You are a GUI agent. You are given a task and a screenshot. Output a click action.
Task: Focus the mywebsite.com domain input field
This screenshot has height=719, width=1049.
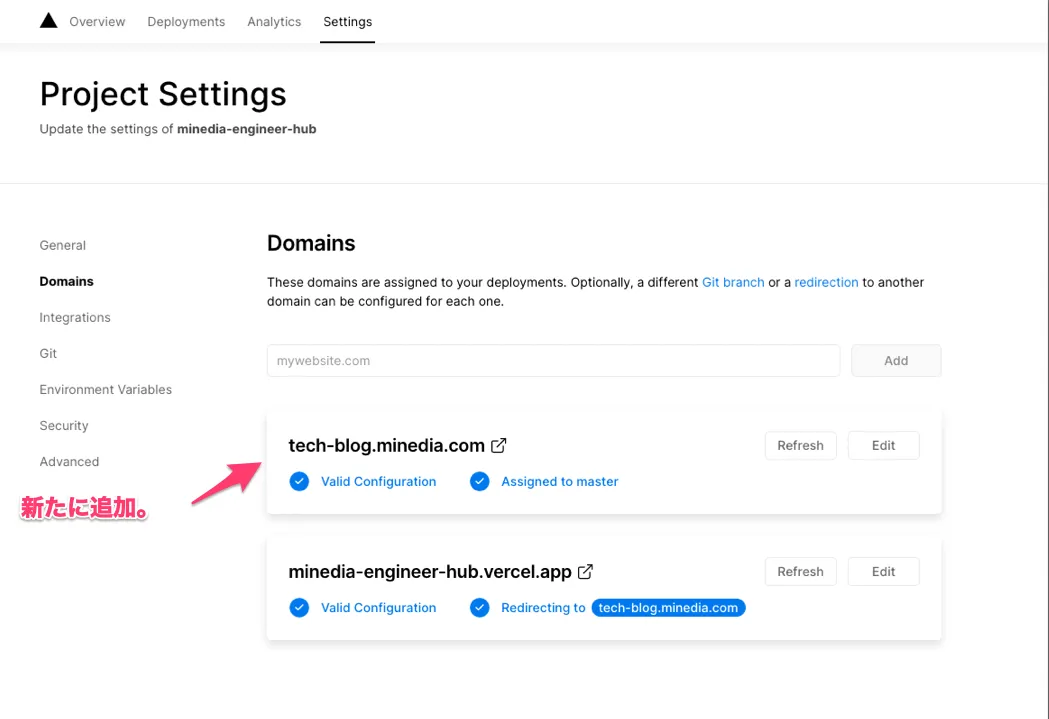(553, 361)
